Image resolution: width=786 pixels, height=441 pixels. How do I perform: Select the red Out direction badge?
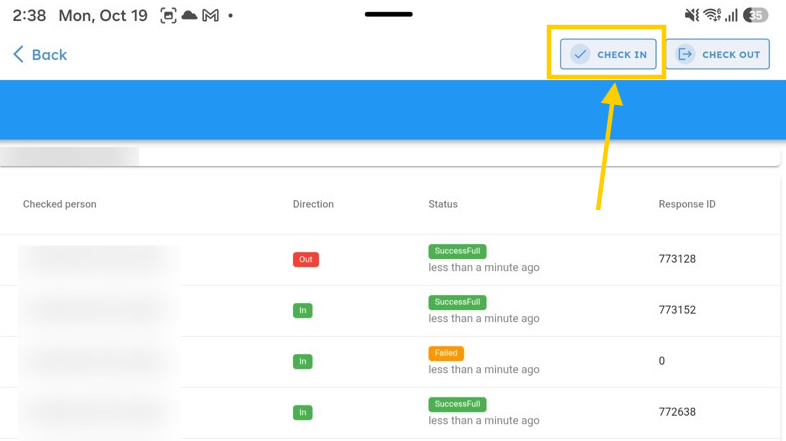click(306, 259)
